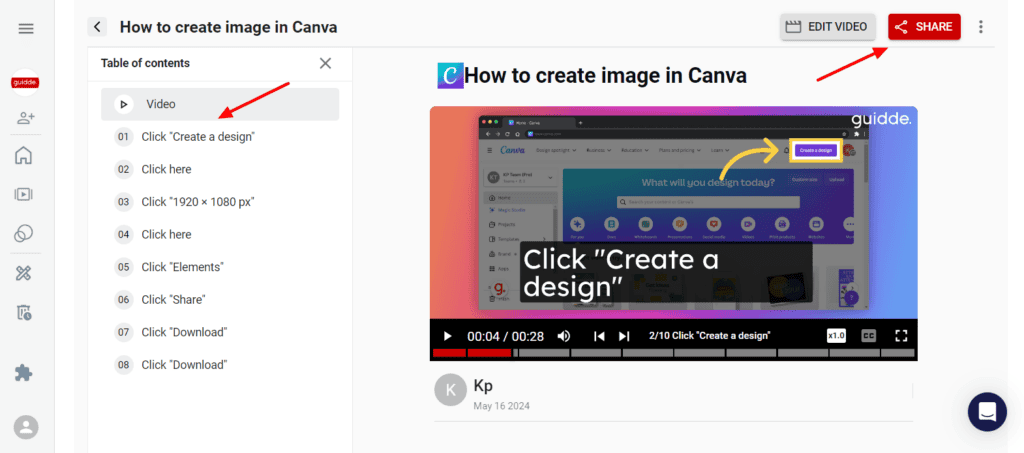The image size is (1024, 453).
Task: Click the "May 16 2024" date
Action: [x=502, y=406]
